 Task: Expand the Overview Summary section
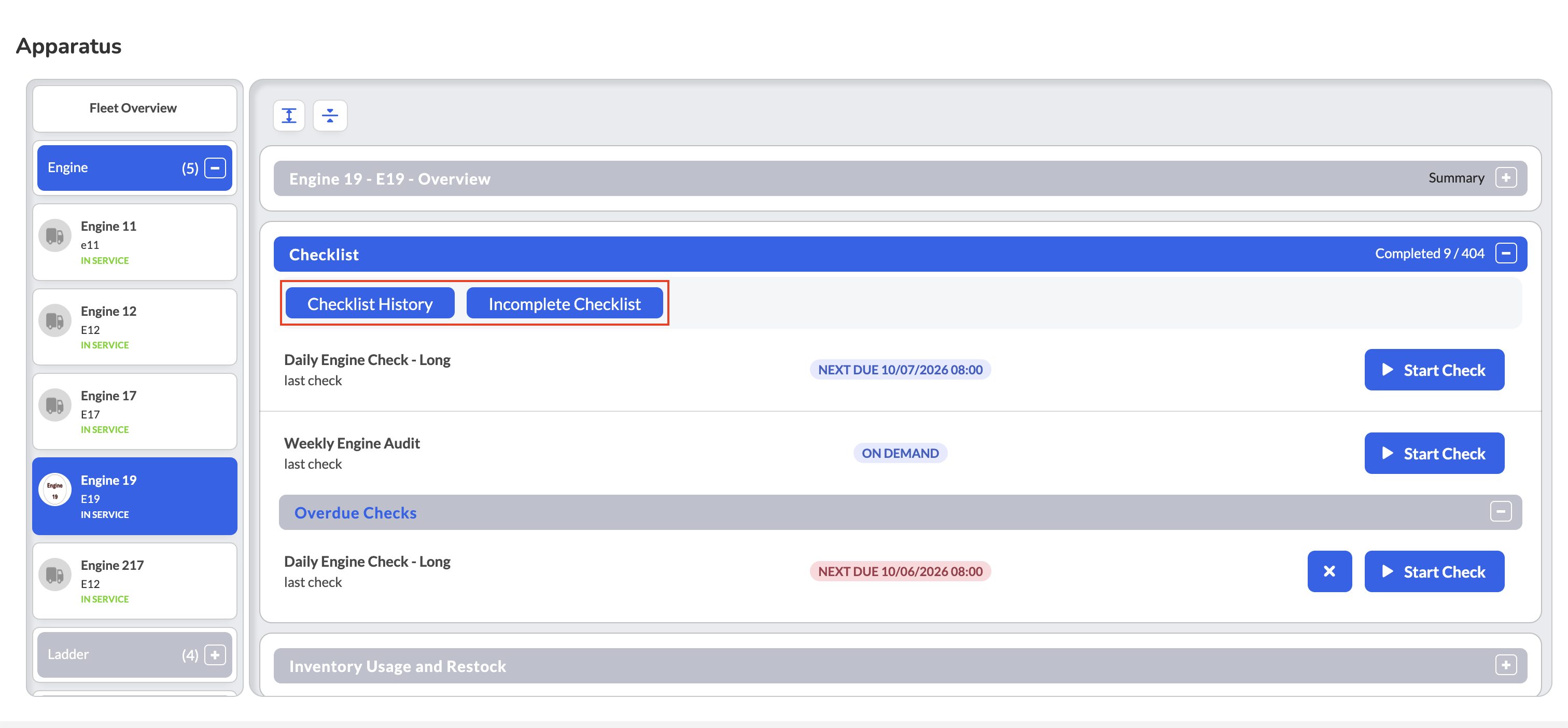coord(1506,178)
